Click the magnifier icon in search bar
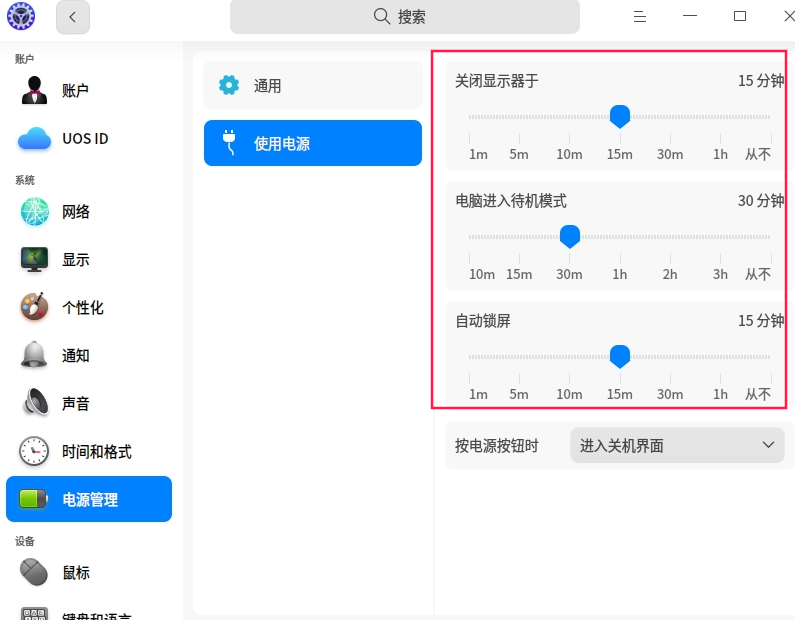The height and width of the screenshot is (620, 795). [x=381, y=16]
